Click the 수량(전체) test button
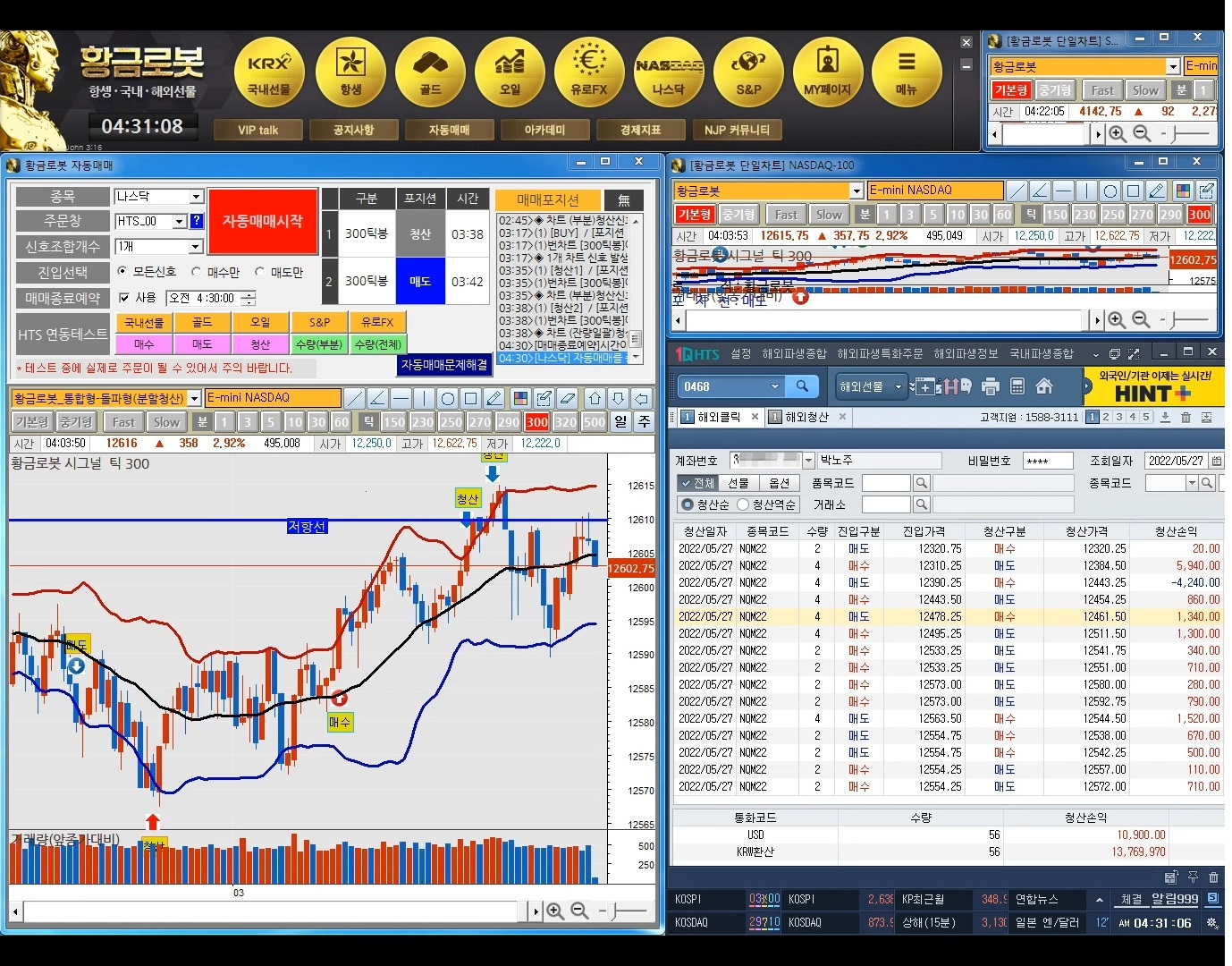 pos(378,344)
